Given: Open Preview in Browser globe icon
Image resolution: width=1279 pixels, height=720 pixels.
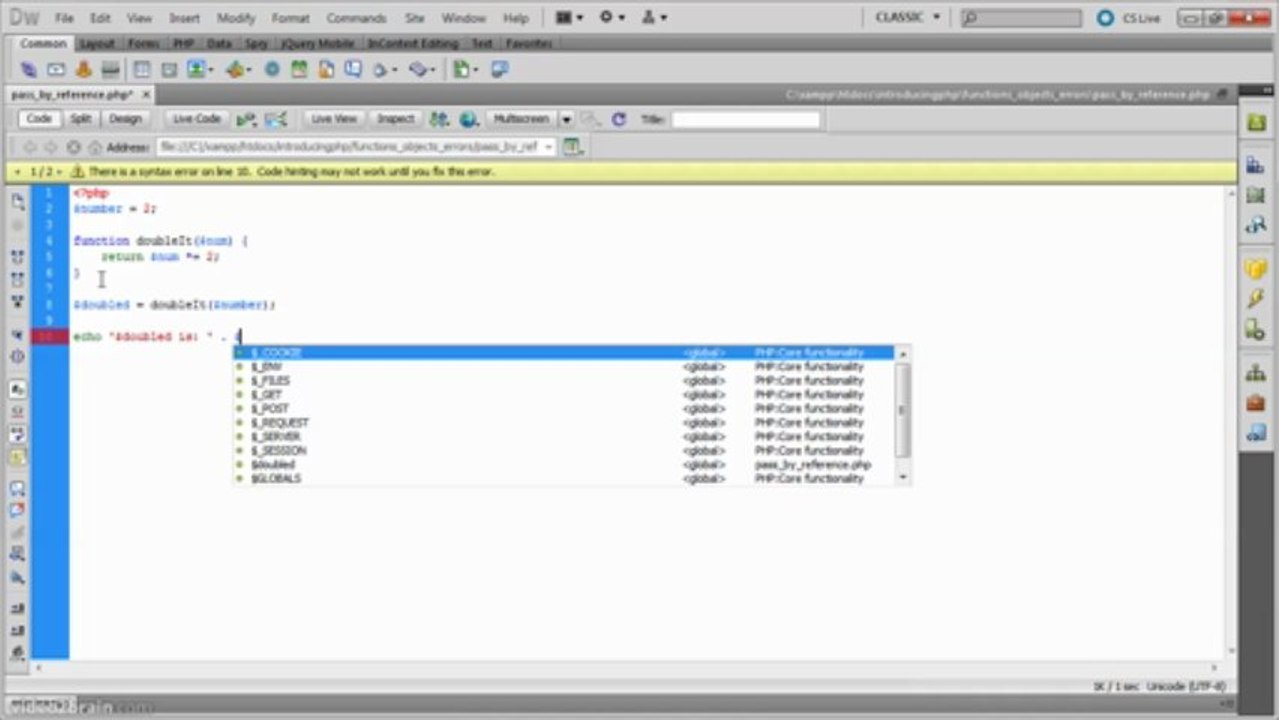Looking at the screenshot, I should pos(468,119).
